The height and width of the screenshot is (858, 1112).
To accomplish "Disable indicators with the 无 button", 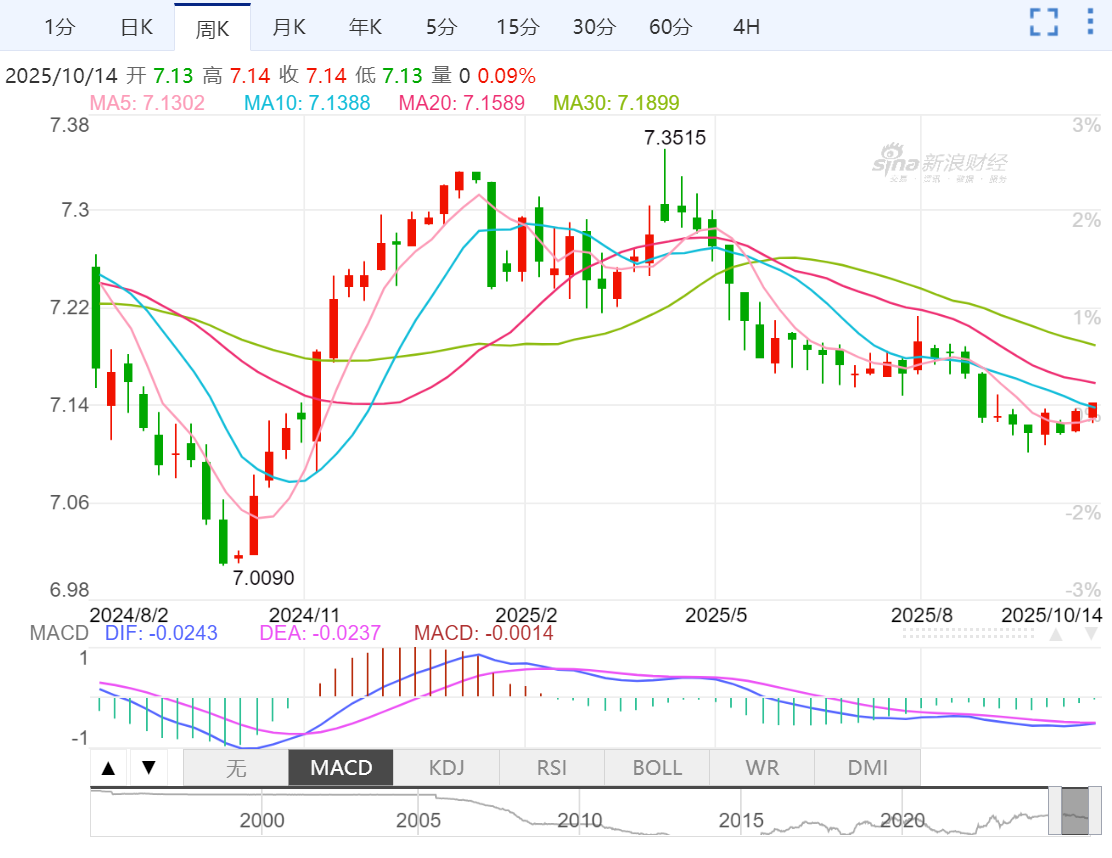I will (235, 768).
